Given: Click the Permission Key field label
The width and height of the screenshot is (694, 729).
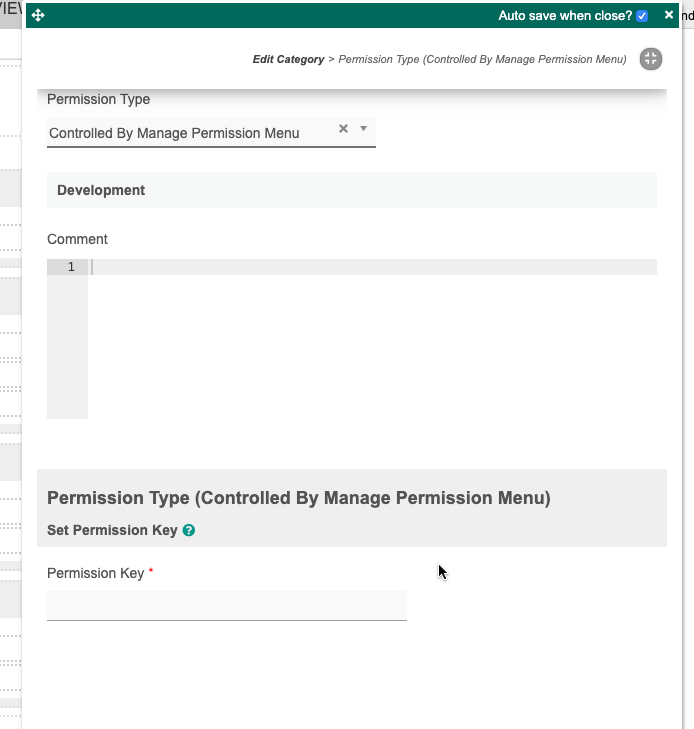Looking at the screenshot, I should click(96, 573).
